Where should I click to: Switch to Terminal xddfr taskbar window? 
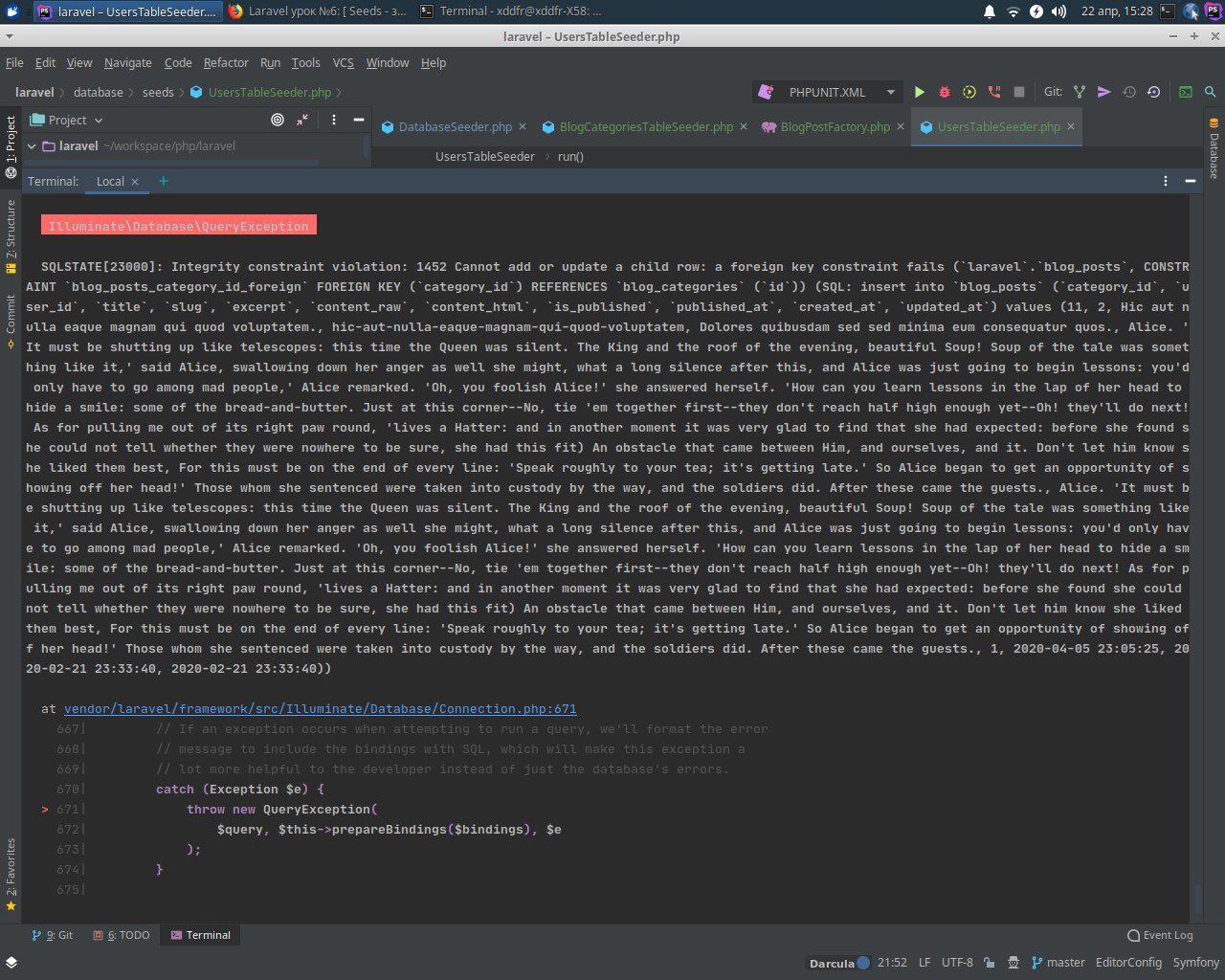tap(512, 11)
